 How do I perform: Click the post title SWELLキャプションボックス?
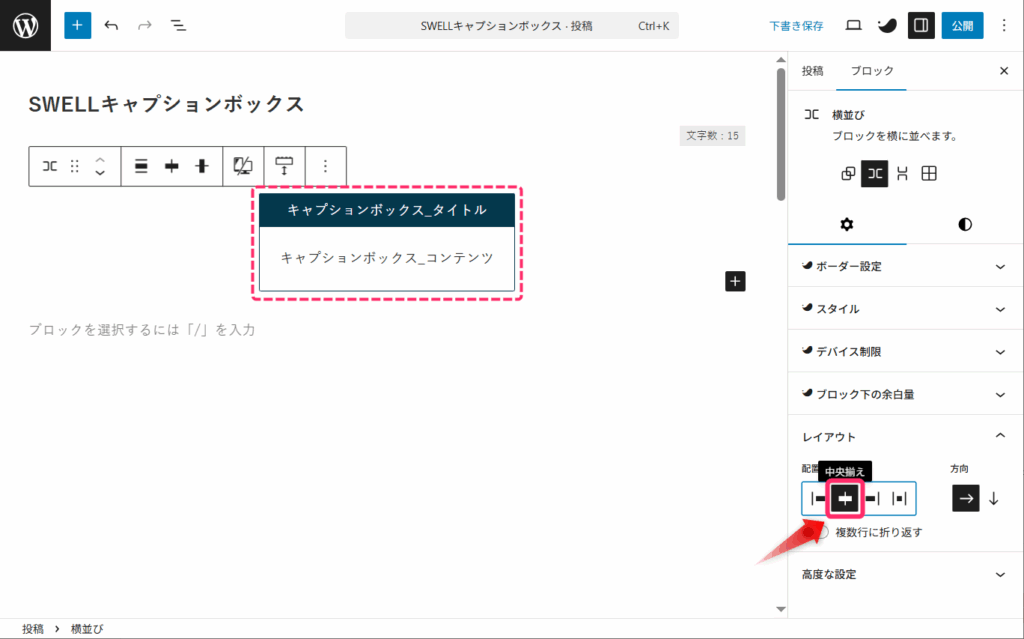coord(166,104)
